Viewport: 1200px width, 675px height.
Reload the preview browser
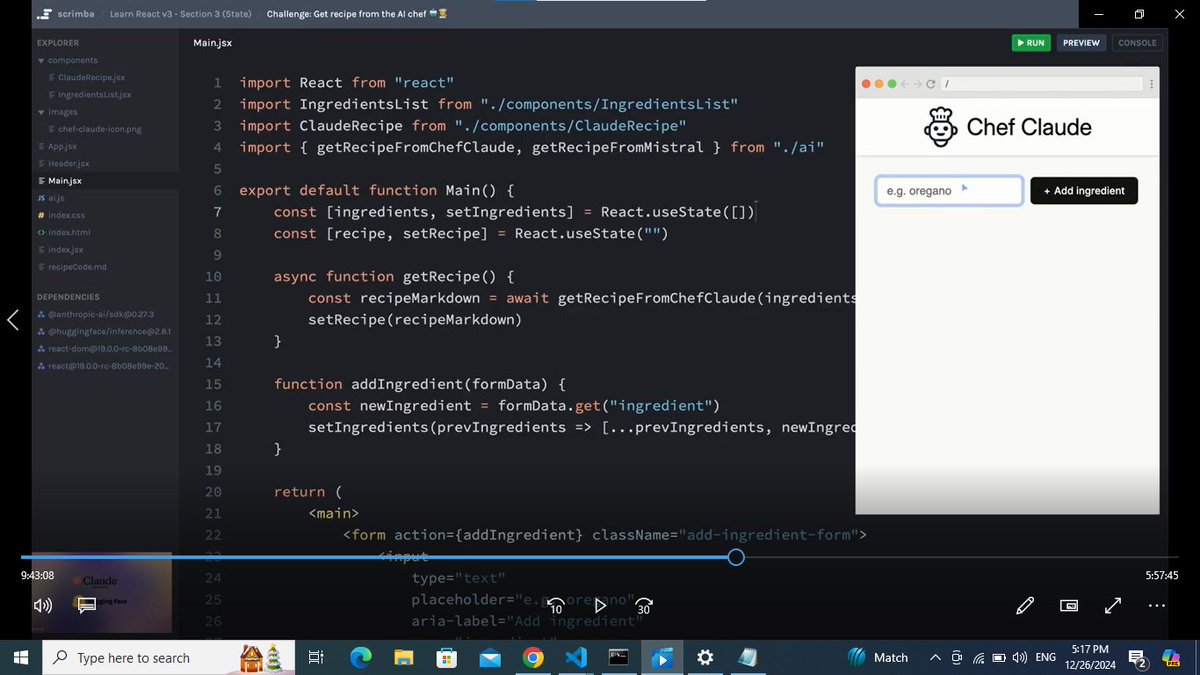[x=931, y=84]
